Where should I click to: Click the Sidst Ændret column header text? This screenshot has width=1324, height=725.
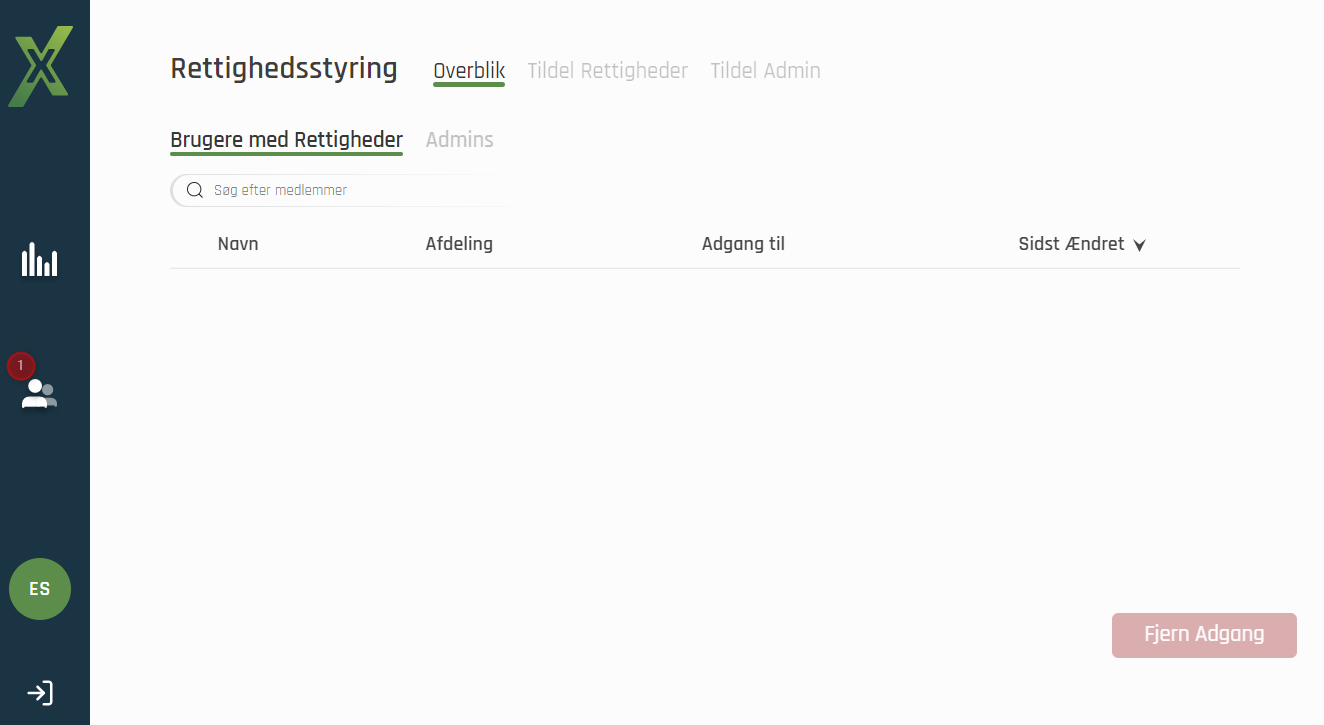click(x=1071, y=244)
